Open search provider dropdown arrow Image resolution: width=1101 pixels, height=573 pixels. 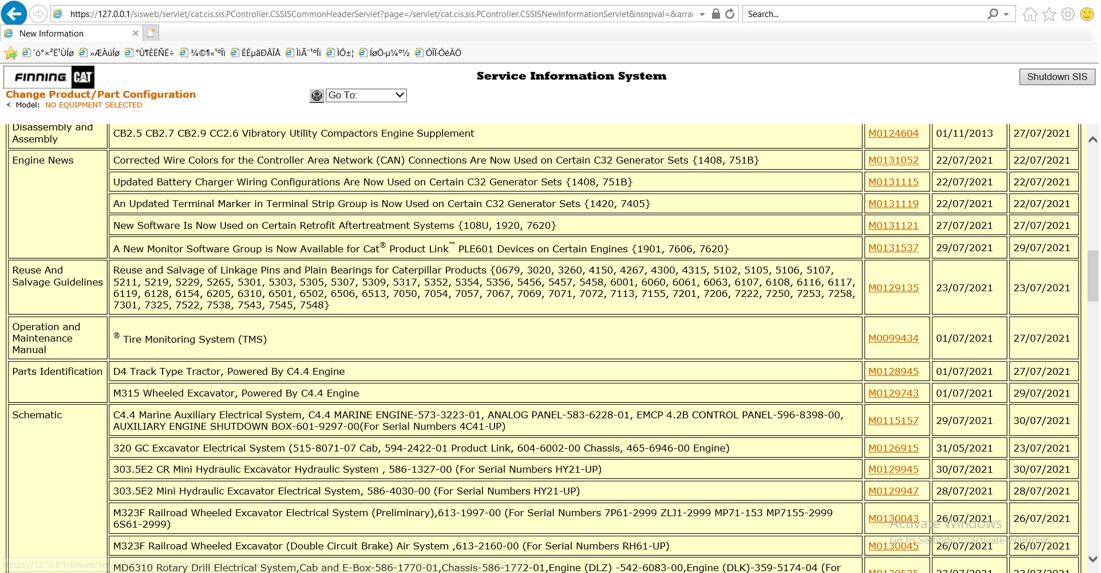(1007, 14)
